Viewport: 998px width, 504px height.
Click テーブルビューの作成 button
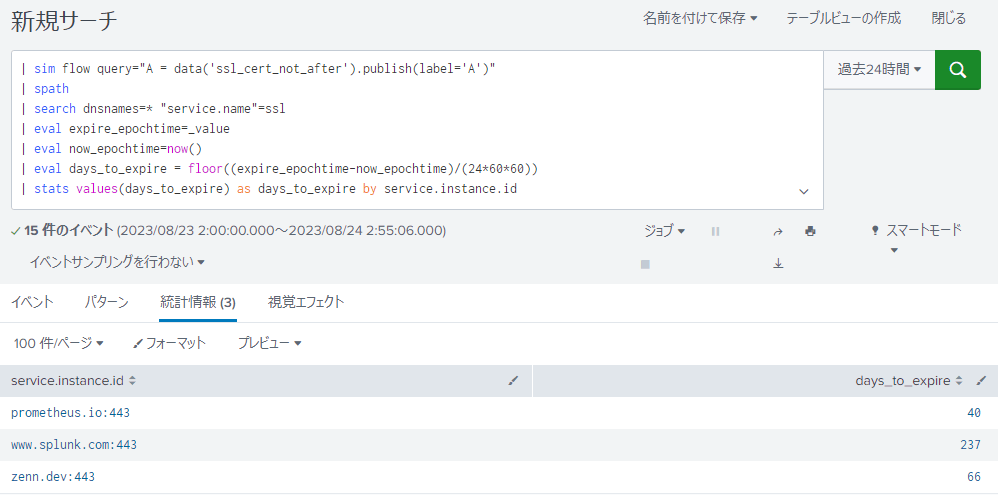(843, 18)
